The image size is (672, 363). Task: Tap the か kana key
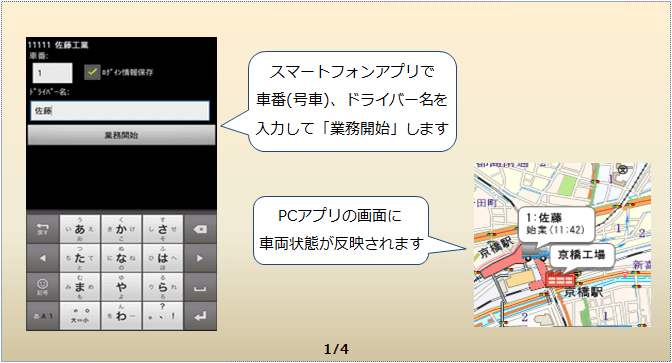121,229
